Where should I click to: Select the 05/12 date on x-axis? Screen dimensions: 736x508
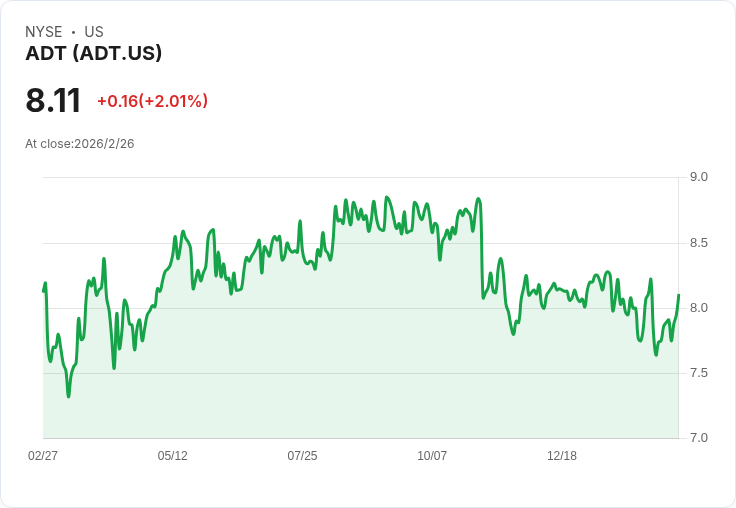(173, 456)
